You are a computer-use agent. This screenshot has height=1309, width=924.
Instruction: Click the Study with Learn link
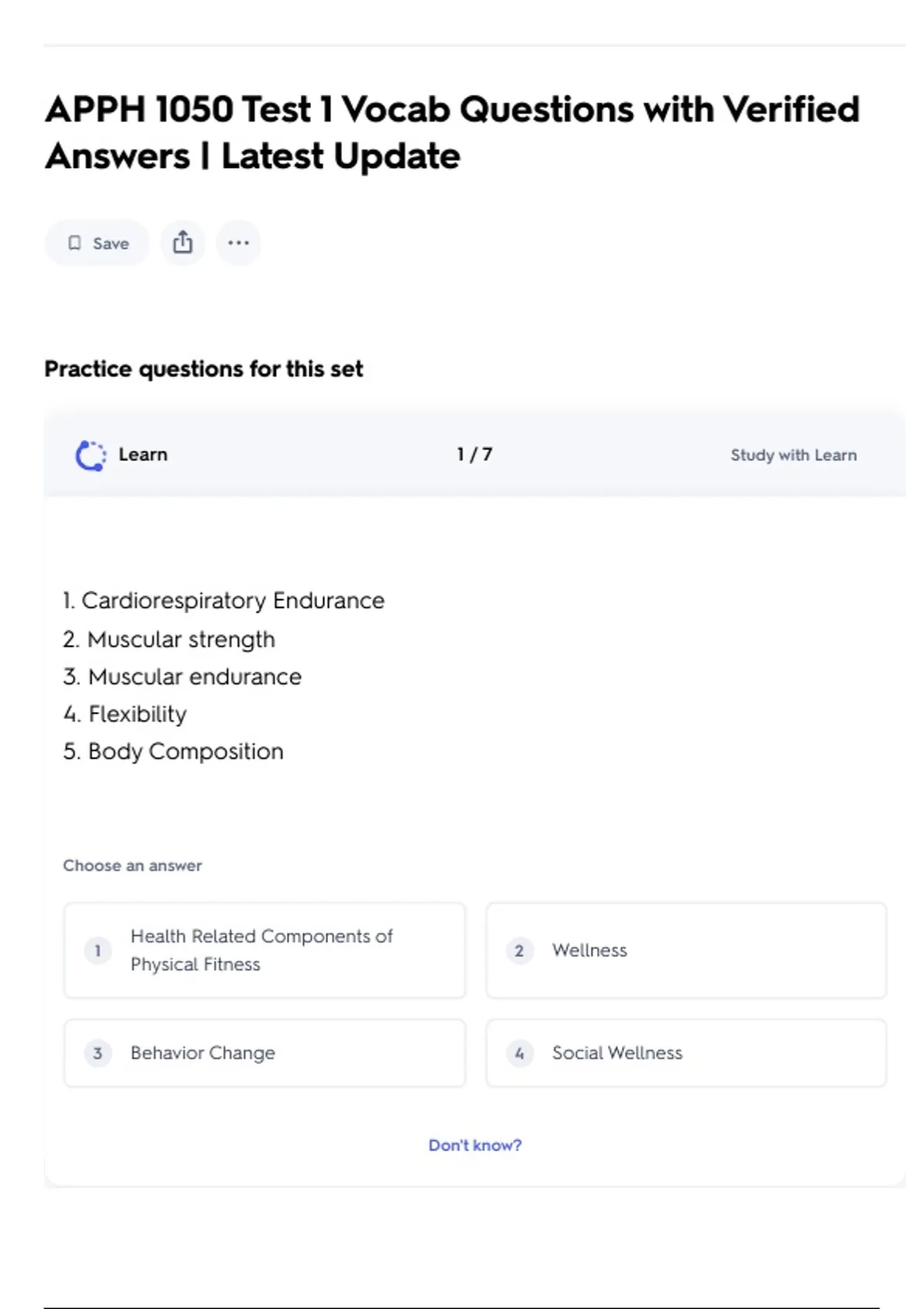[x=793, y=455]
